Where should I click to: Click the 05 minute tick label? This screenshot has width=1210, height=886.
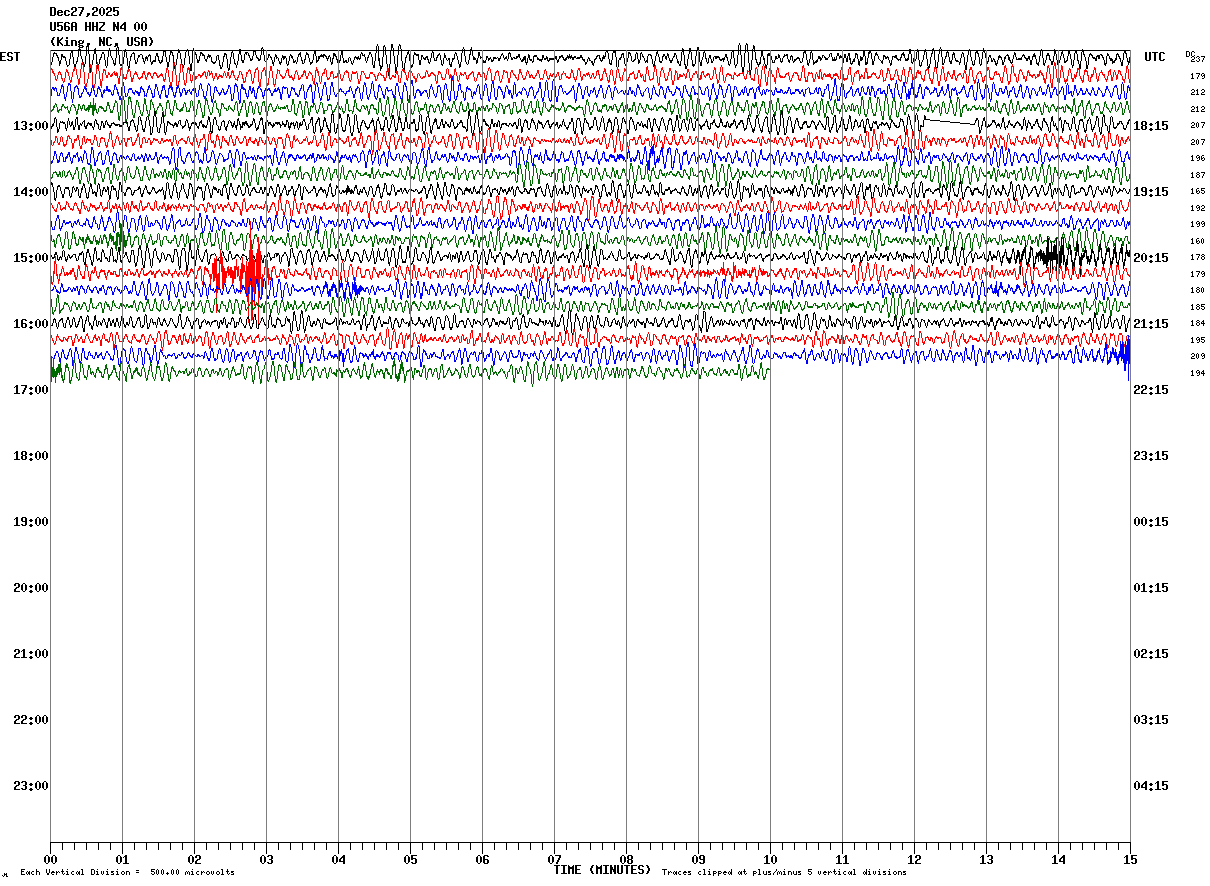[x=410, y=859]
